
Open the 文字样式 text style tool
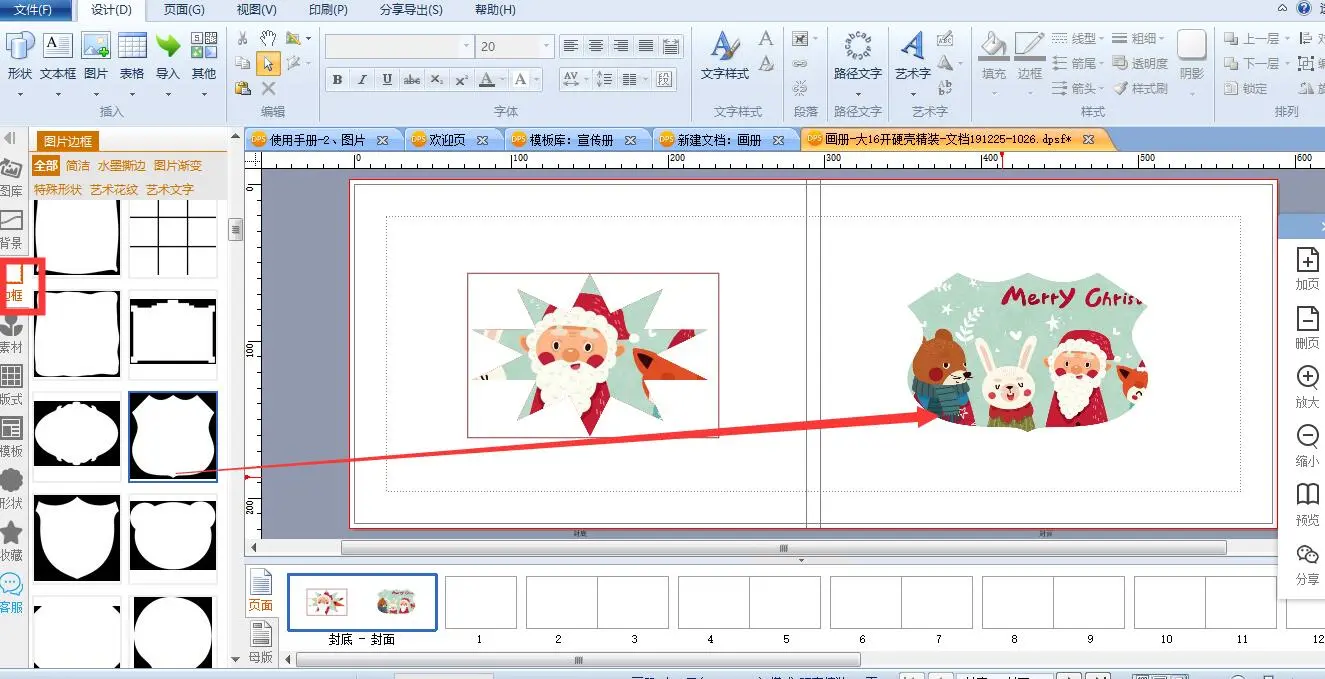point(725,55)
